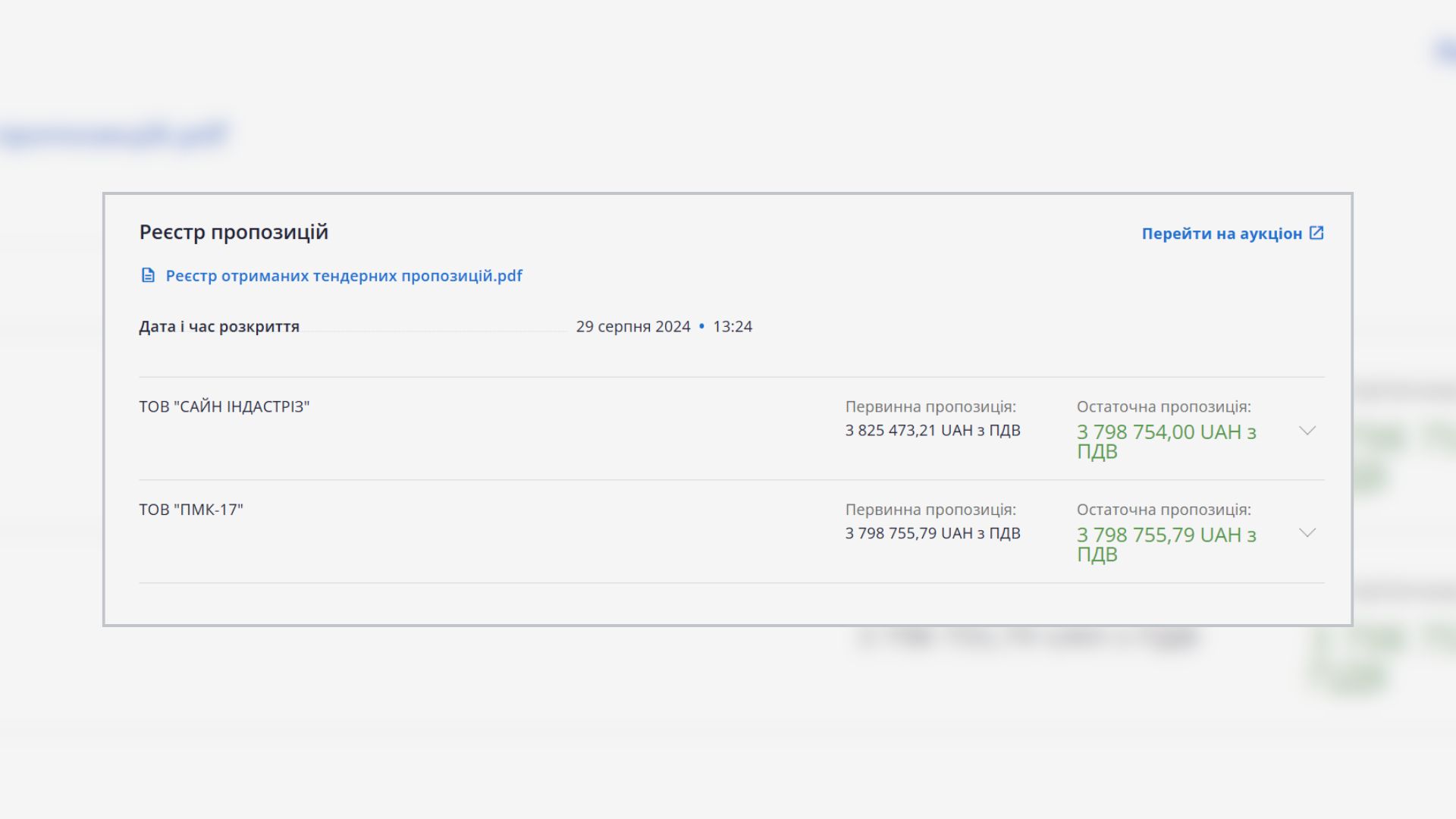Click Остаточна пропозиція label in ПМК-17 row
Image resolution: width=1456 pixels, height=819 pixels.
(1163, 510)
